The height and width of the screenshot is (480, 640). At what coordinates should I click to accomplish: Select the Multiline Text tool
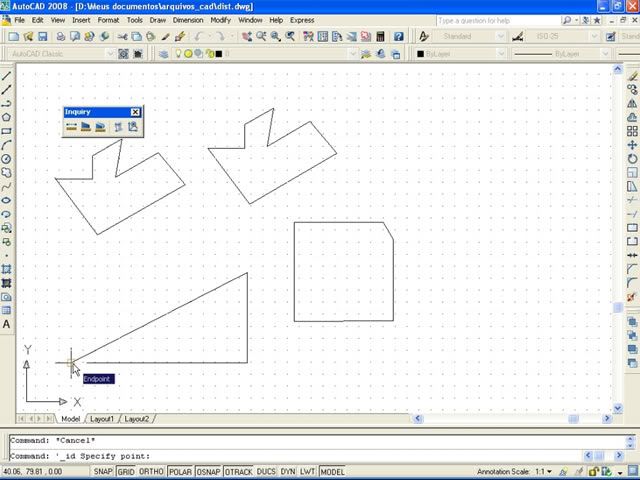point(6,324)
